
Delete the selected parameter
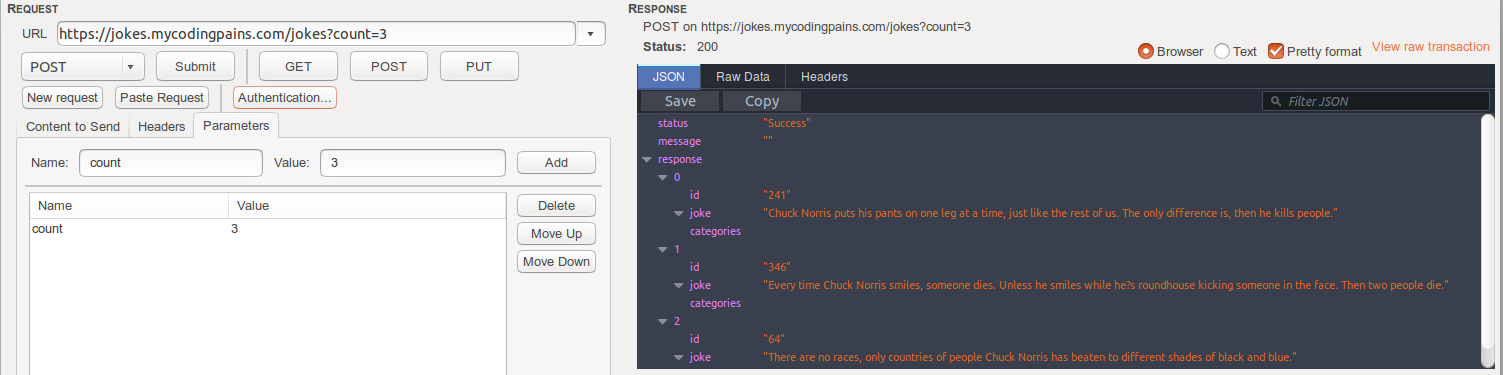coord(556,205)
